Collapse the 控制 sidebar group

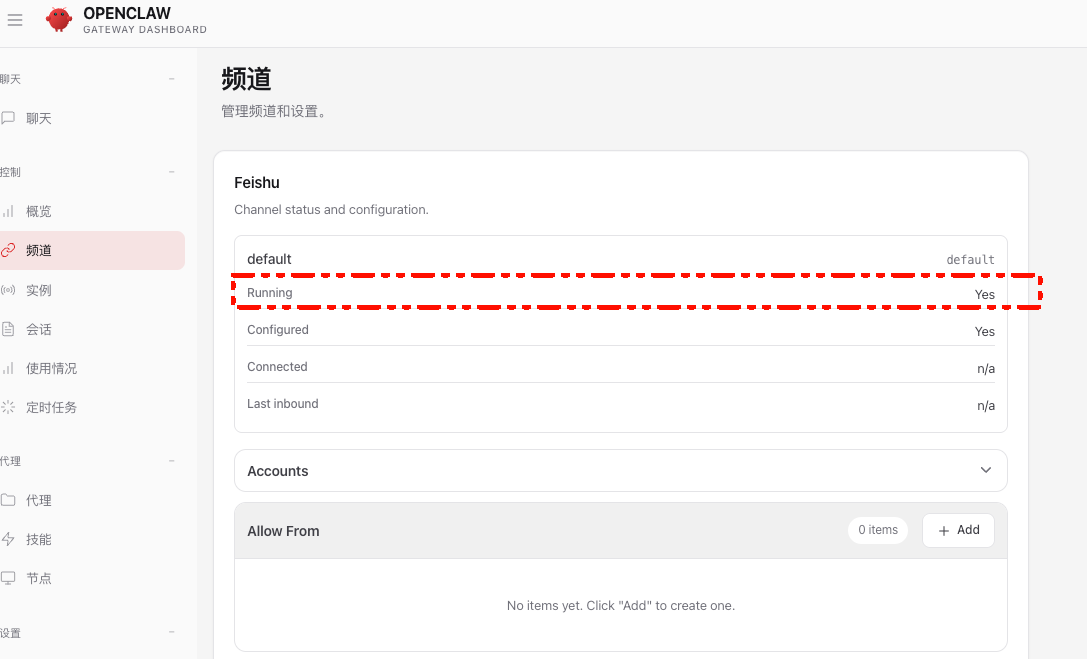click(170, 171)
